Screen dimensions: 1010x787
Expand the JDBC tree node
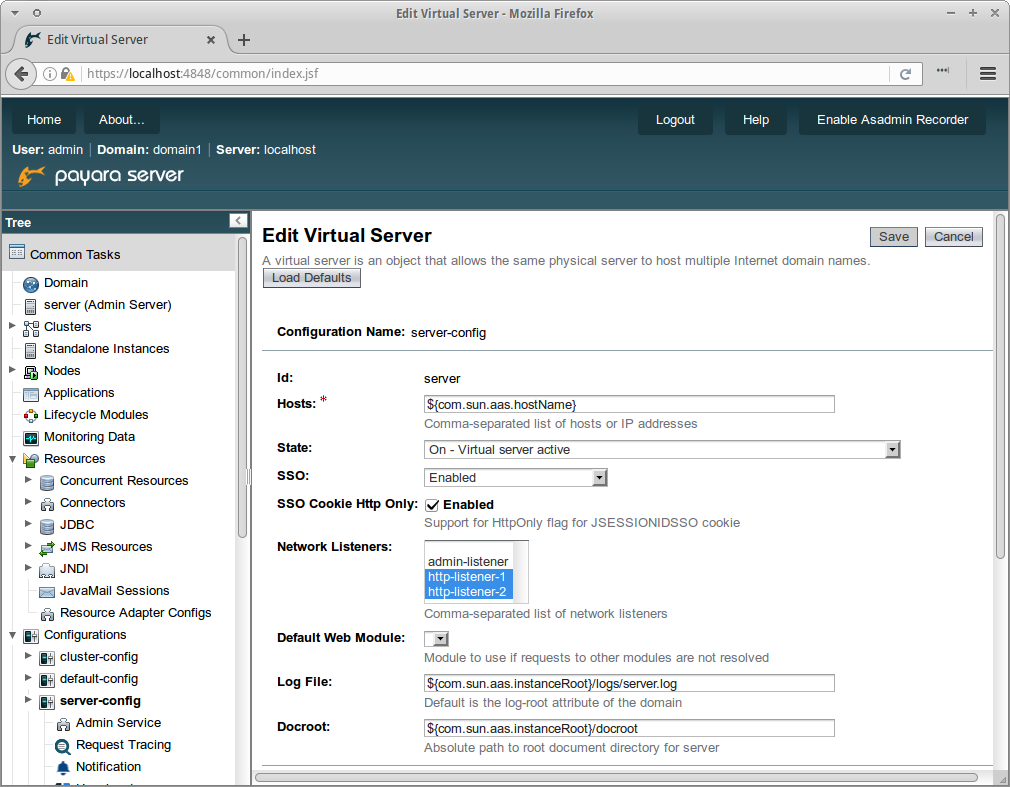click(x=28, y=525)
